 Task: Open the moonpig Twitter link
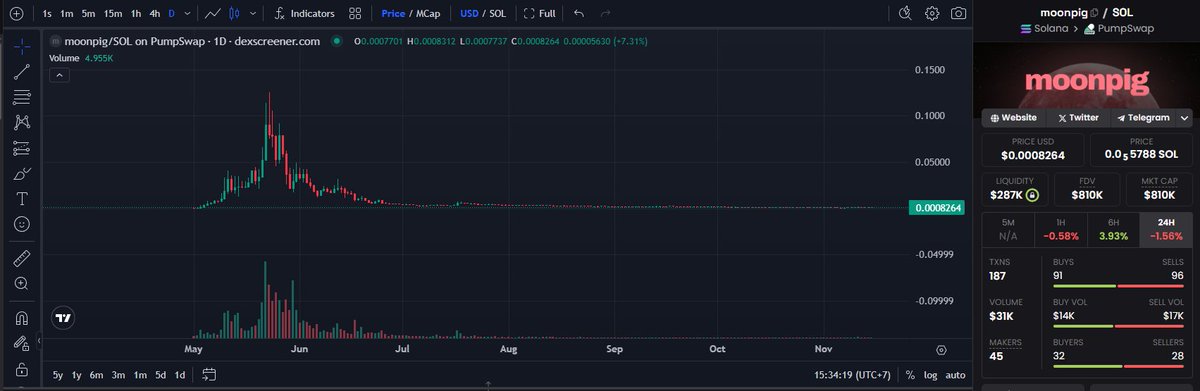[1078, 118]
